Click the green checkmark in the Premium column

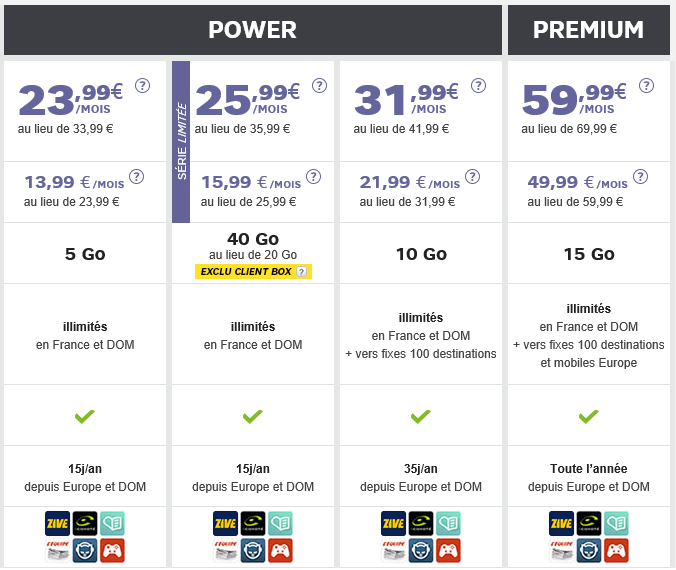(x=588, y=415)
